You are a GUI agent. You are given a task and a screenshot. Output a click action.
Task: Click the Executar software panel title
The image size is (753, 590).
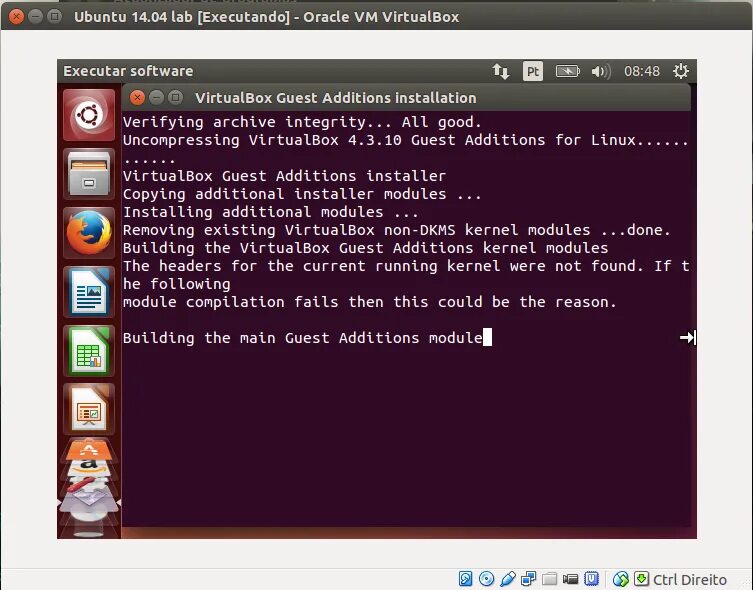(128, 71)
